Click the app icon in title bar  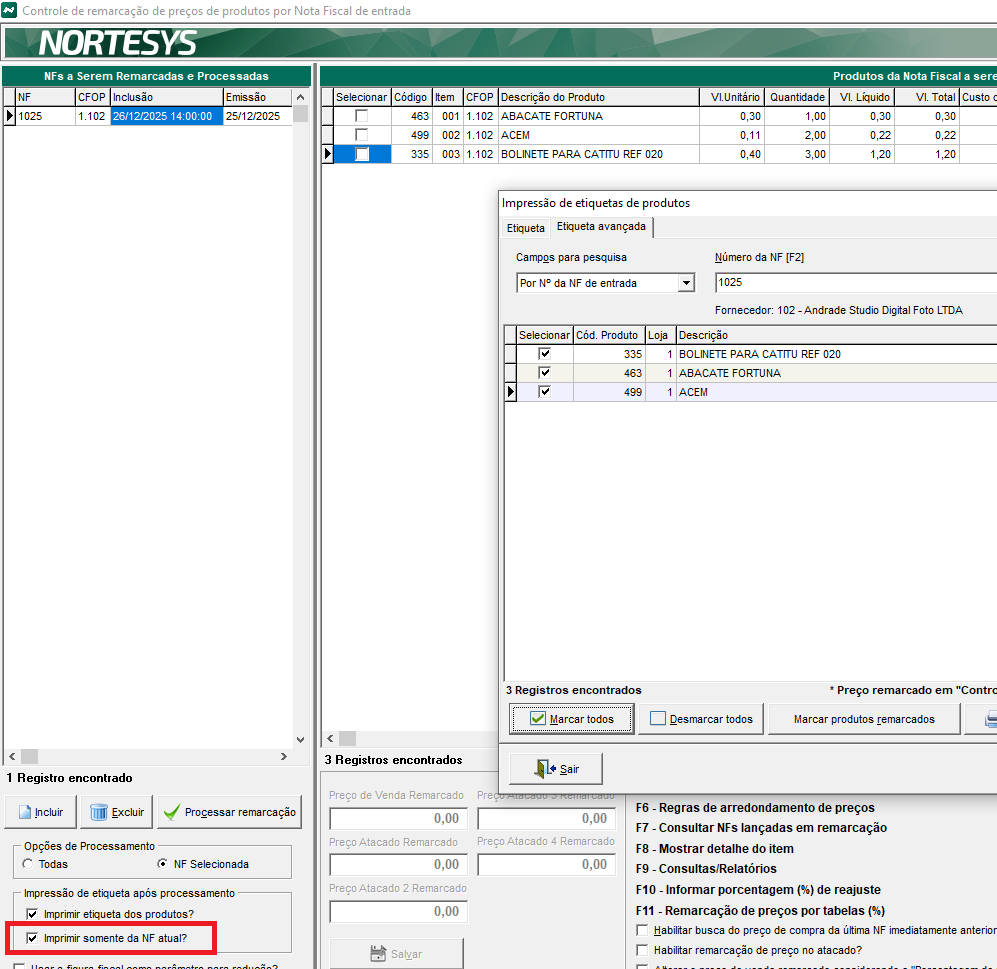[10, 11]
